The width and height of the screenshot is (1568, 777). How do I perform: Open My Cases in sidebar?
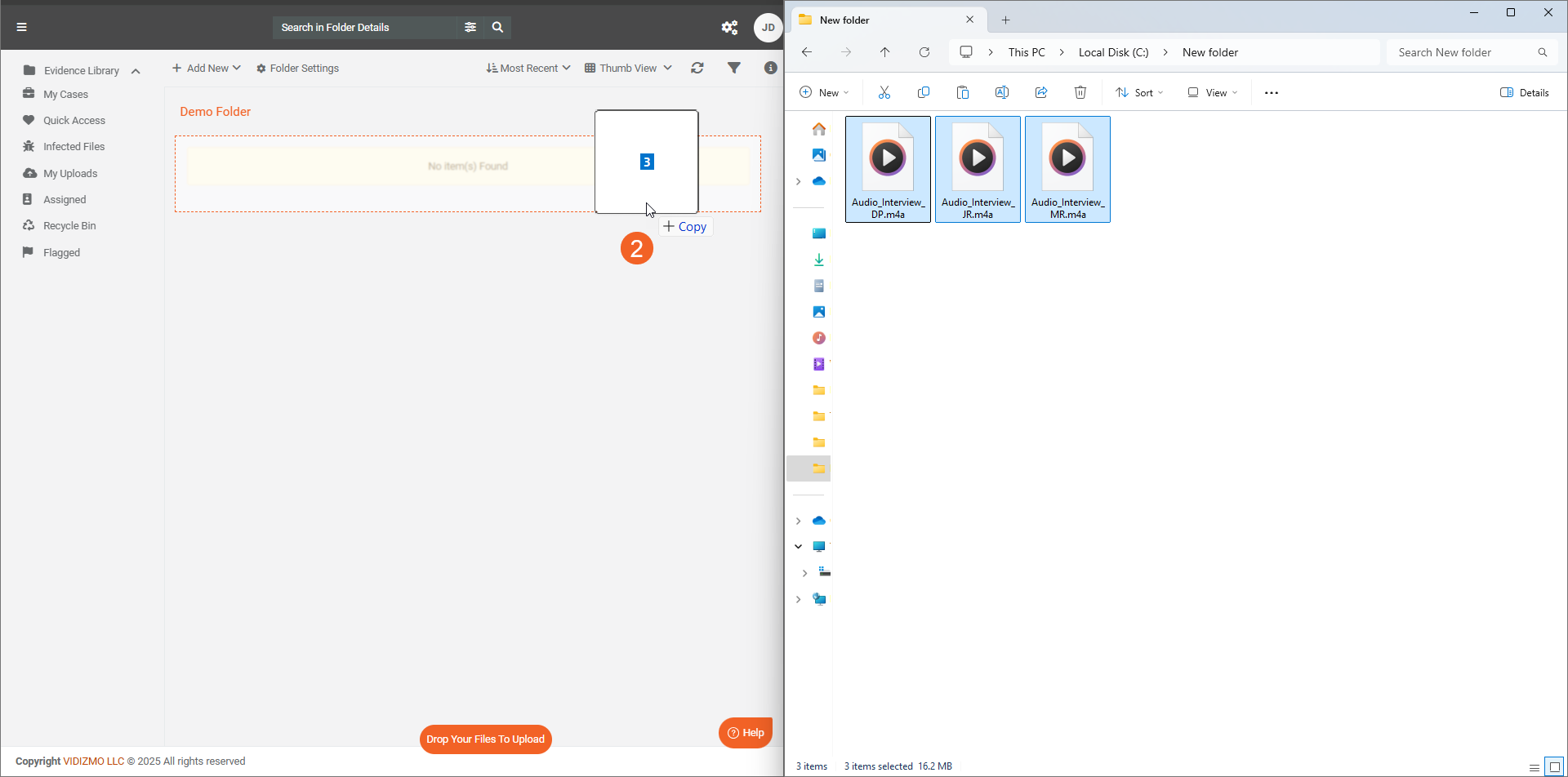click(x=65, y=95)
